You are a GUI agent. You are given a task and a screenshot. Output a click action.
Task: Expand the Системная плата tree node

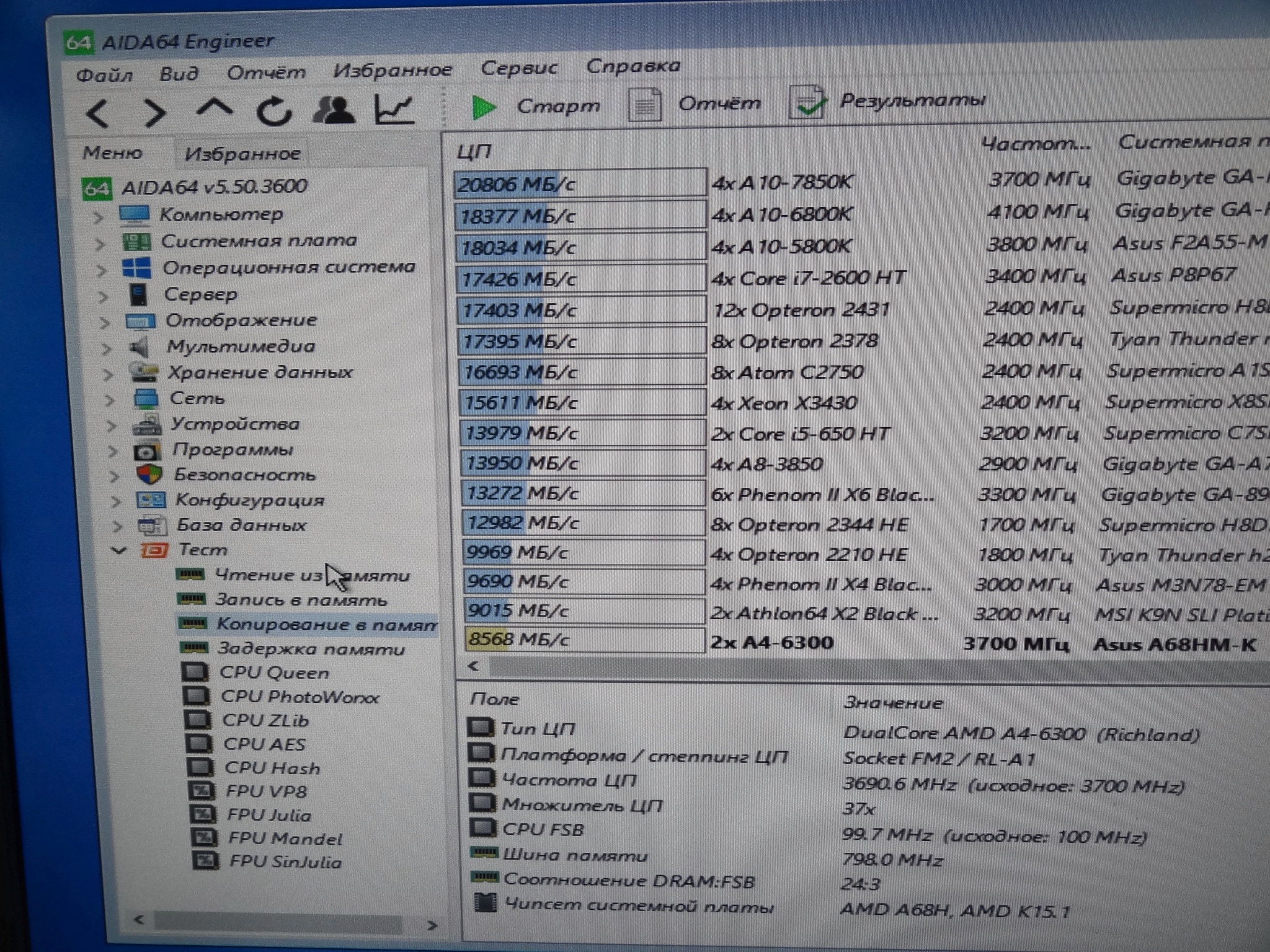[x=99, y=244]
